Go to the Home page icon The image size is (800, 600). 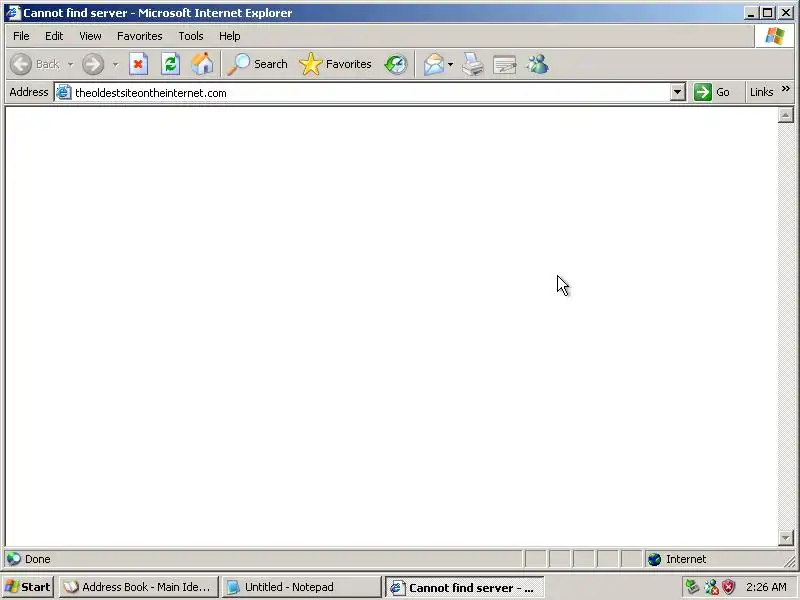click(x=202, y=64)
